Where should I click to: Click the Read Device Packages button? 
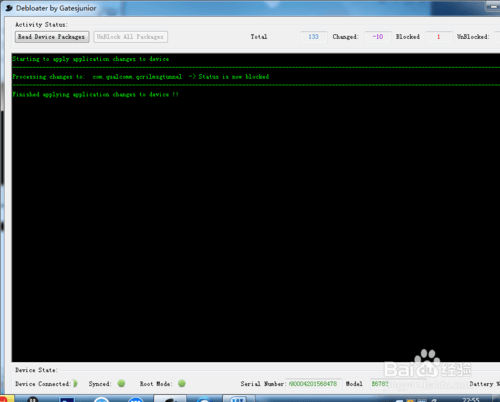(x=52, y=37)
